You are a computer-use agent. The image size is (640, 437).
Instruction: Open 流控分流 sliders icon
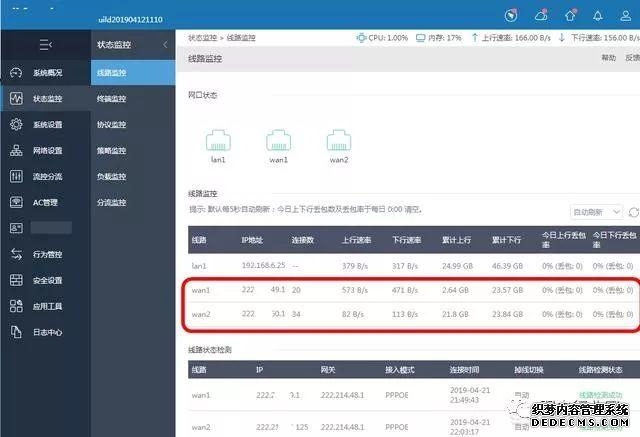click(16, 176)
